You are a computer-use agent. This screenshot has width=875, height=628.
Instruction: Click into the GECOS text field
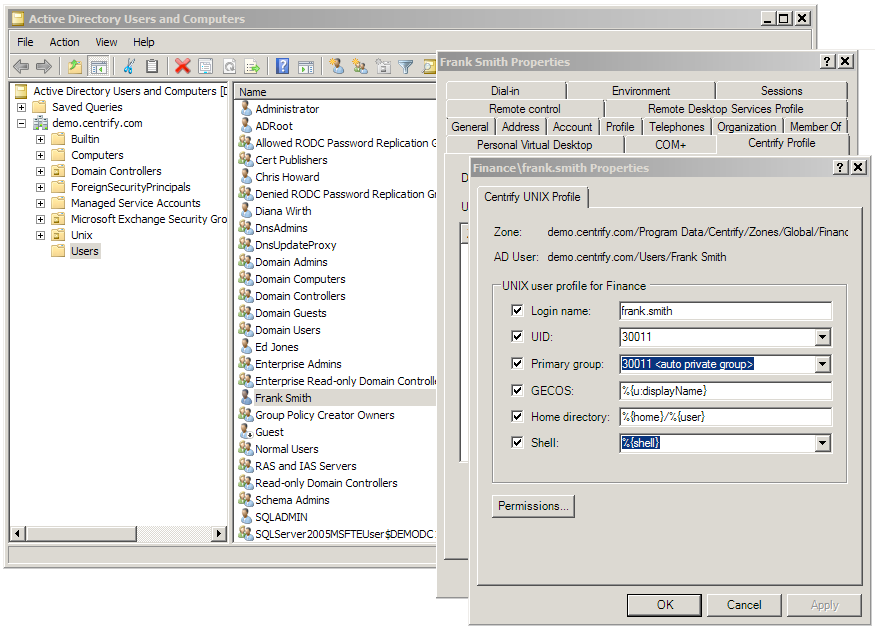coord(725,391)
